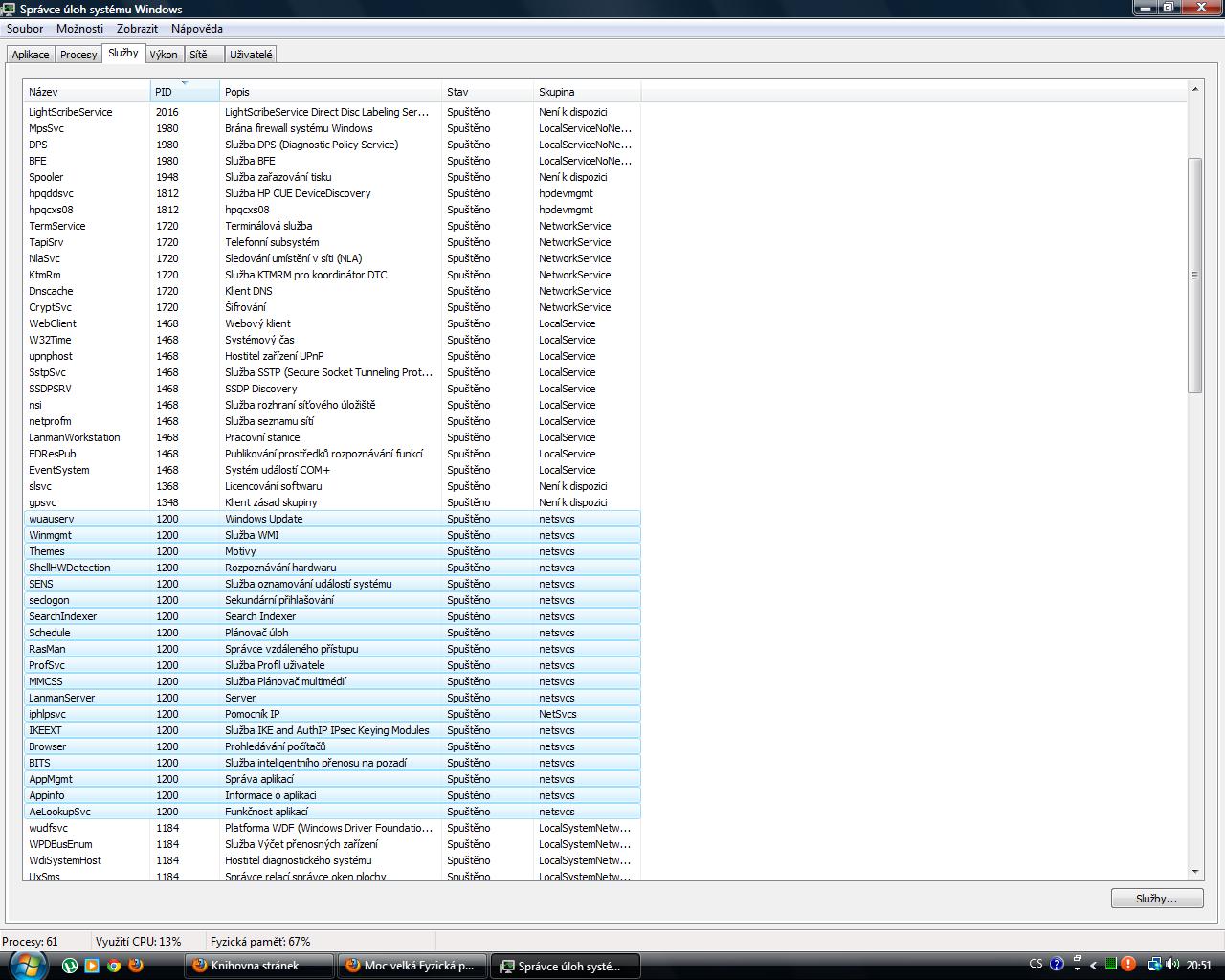Launch the media player quick launch icon
The height and width of the screenshot is (980, 1225).
coord(92,966)
